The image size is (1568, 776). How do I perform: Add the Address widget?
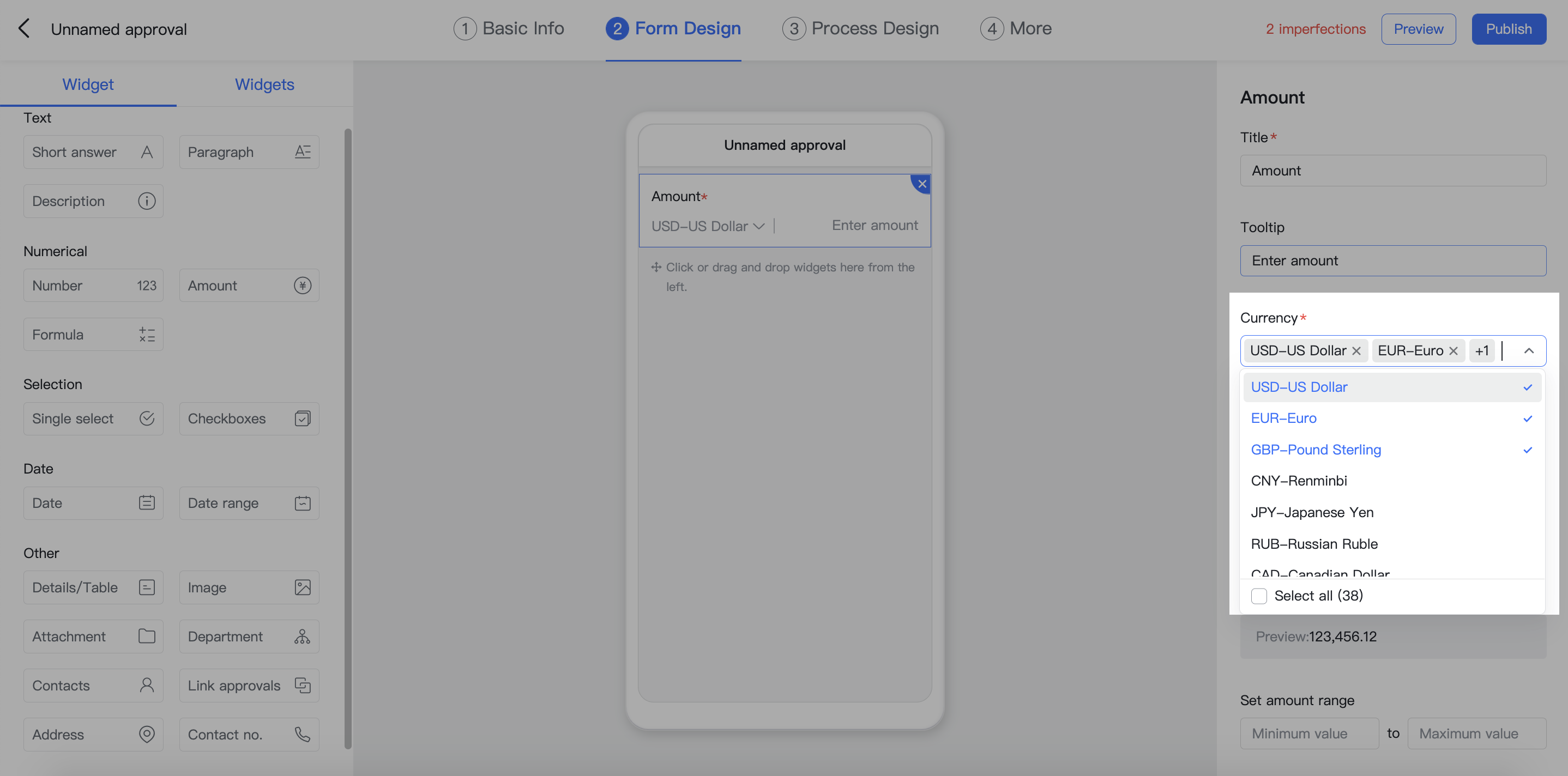(93, 735)
